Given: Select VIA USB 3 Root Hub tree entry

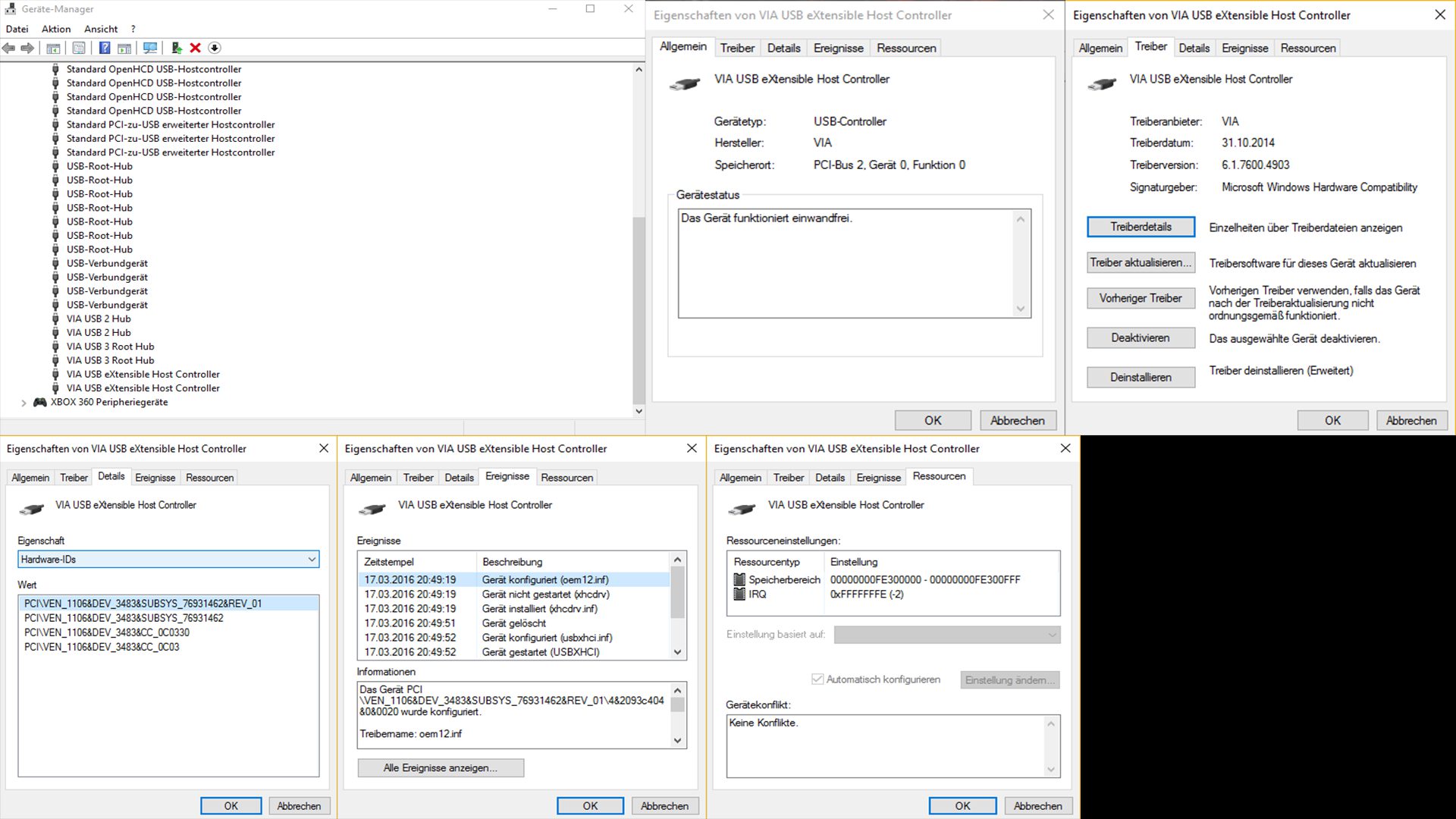Looking at the screenshot, I should click(110, 347).
